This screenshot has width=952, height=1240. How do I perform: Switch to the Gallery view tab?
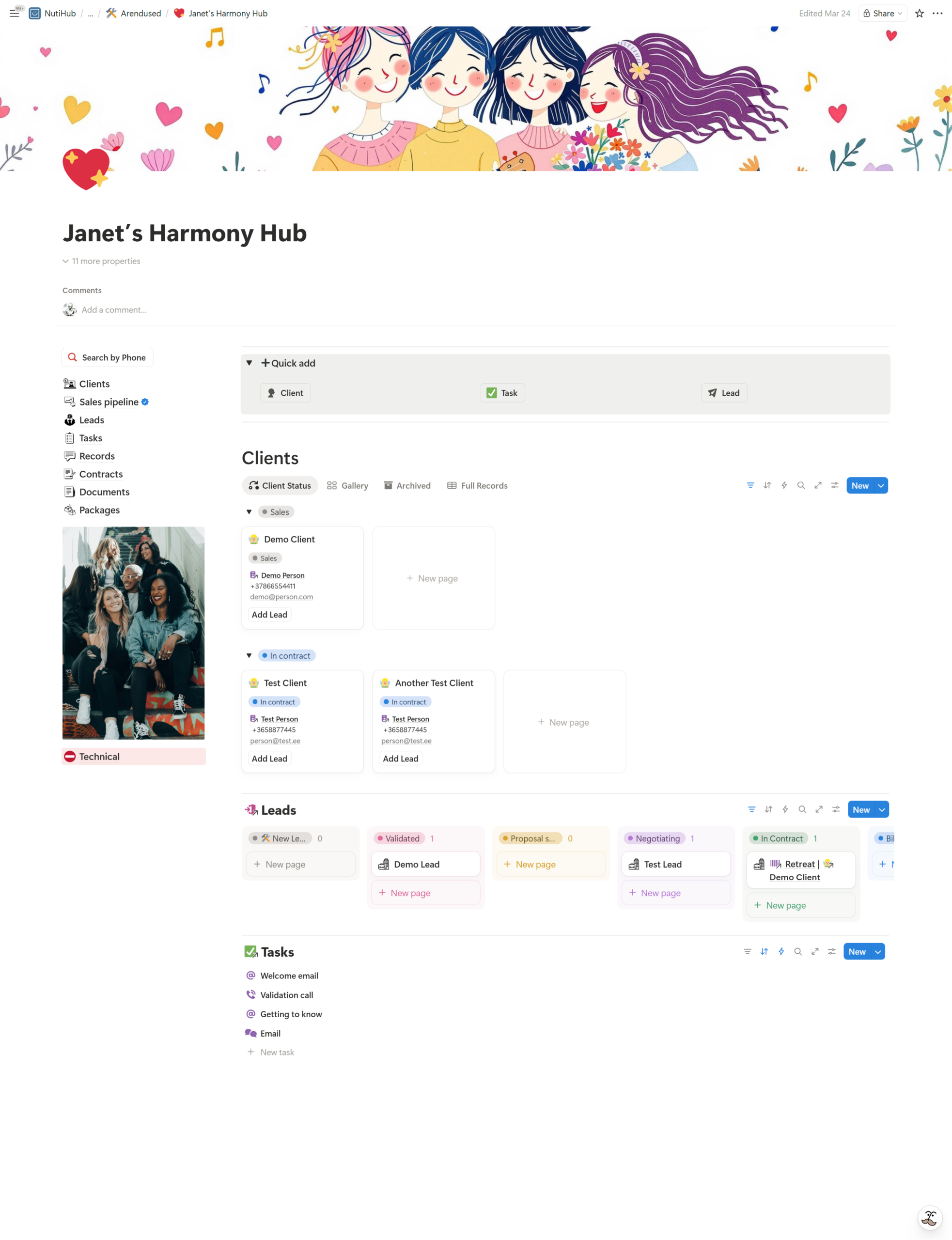coord(347,485)
